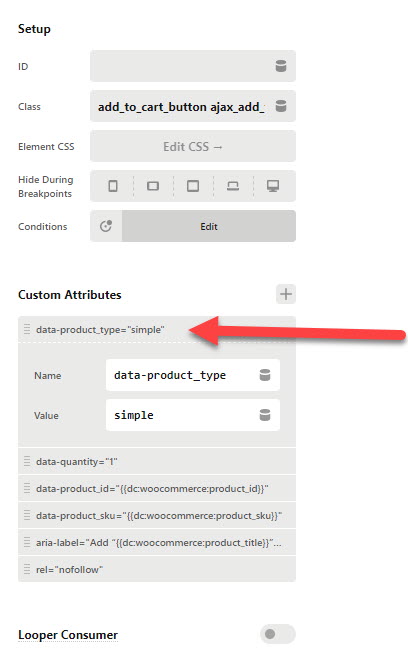Expand the data-product_id attribute
The height and width of the screenshot is (659, 408).
coord(157,488)
